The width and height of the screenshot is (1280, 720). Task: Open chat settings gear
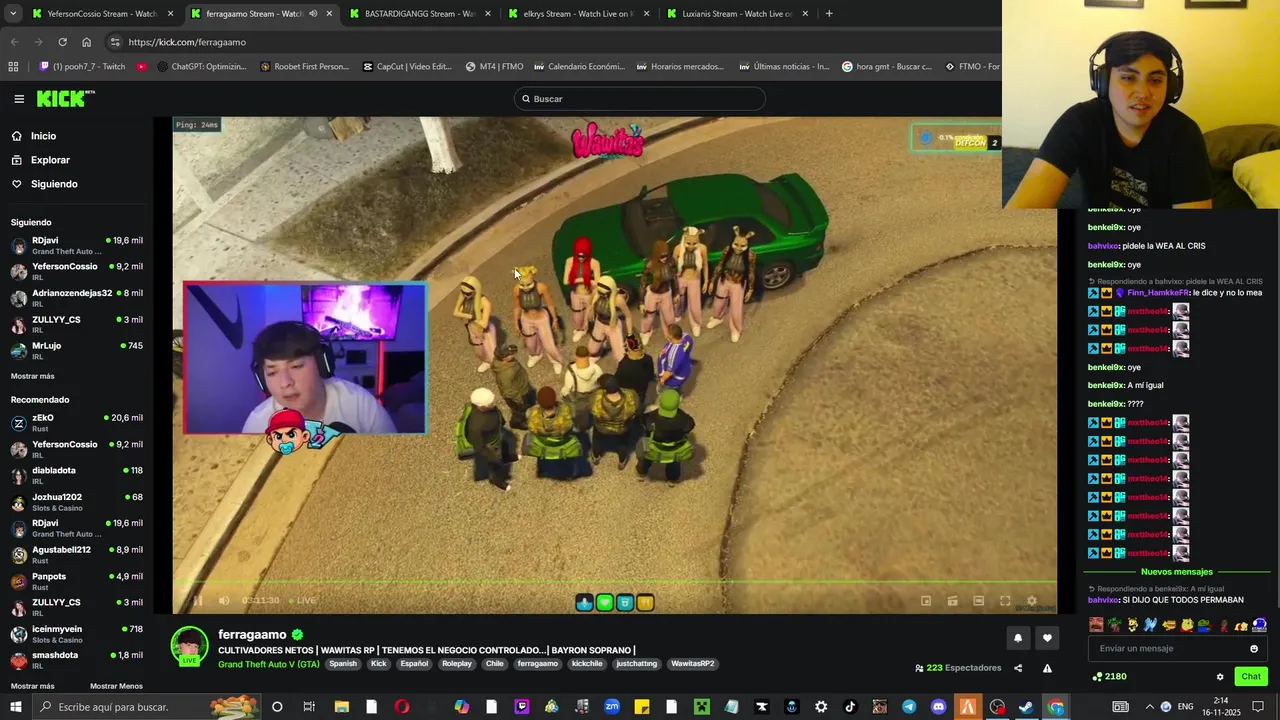(x=1220, y=677)
